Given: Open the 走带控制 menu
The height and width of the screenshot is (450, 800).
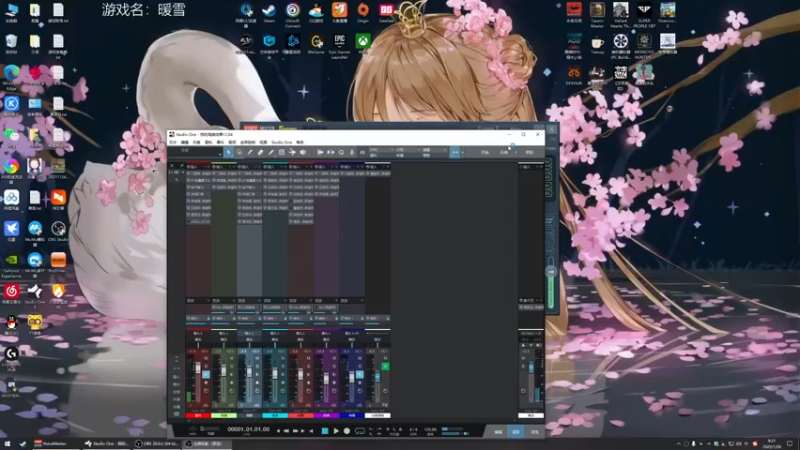Looking at the screenshot, I should click(247, 142).
